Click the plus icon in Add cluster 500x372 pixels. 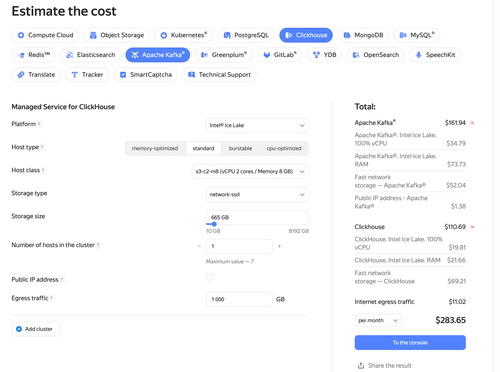19,329
